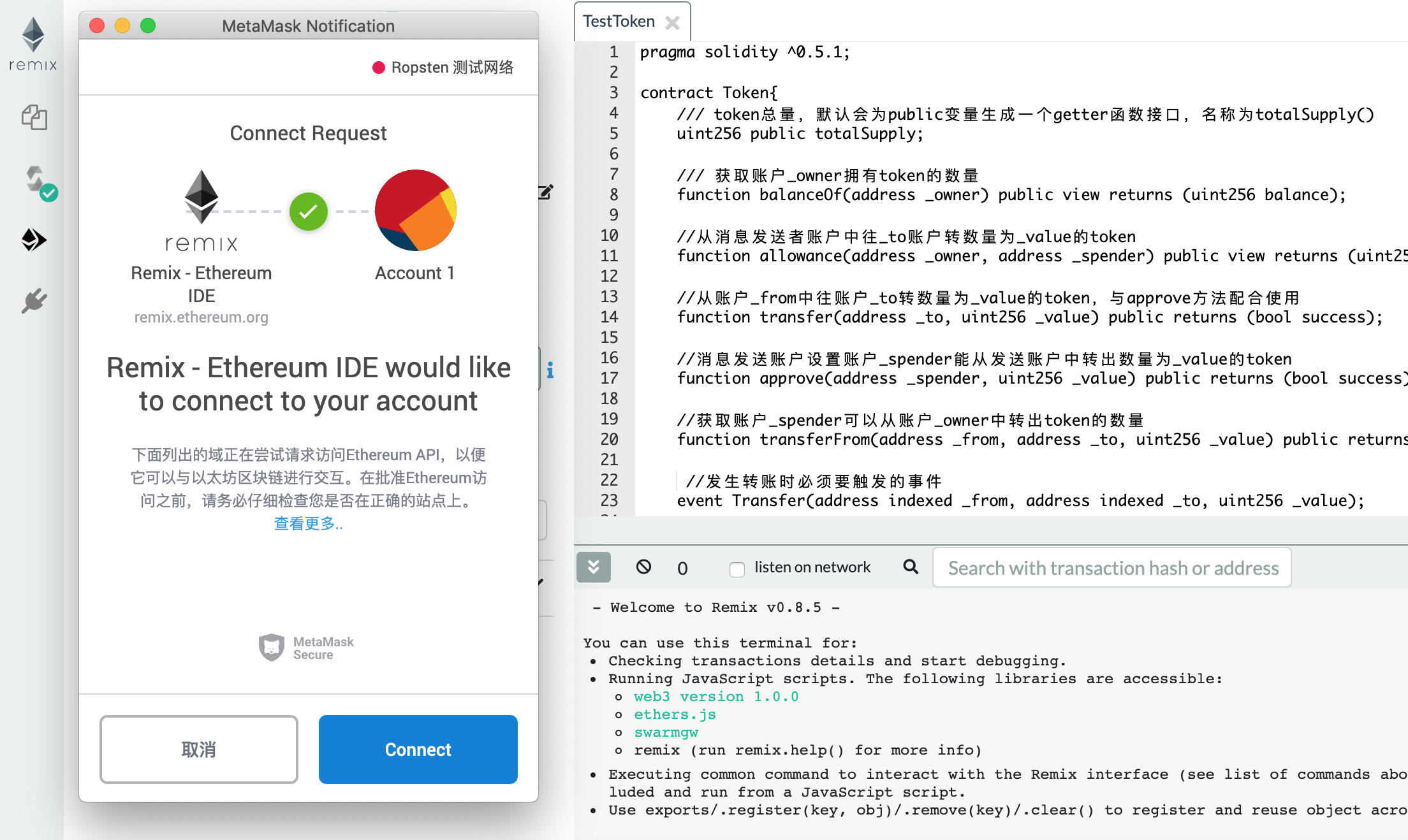Click the Remix logo in sidebar

tap(33, 43)
